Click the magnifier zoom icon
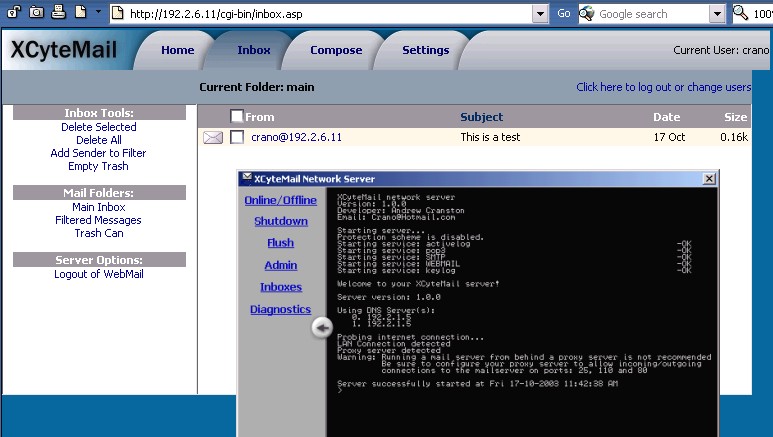The height and width of the screenshot is (437, 773). point(741,13)
